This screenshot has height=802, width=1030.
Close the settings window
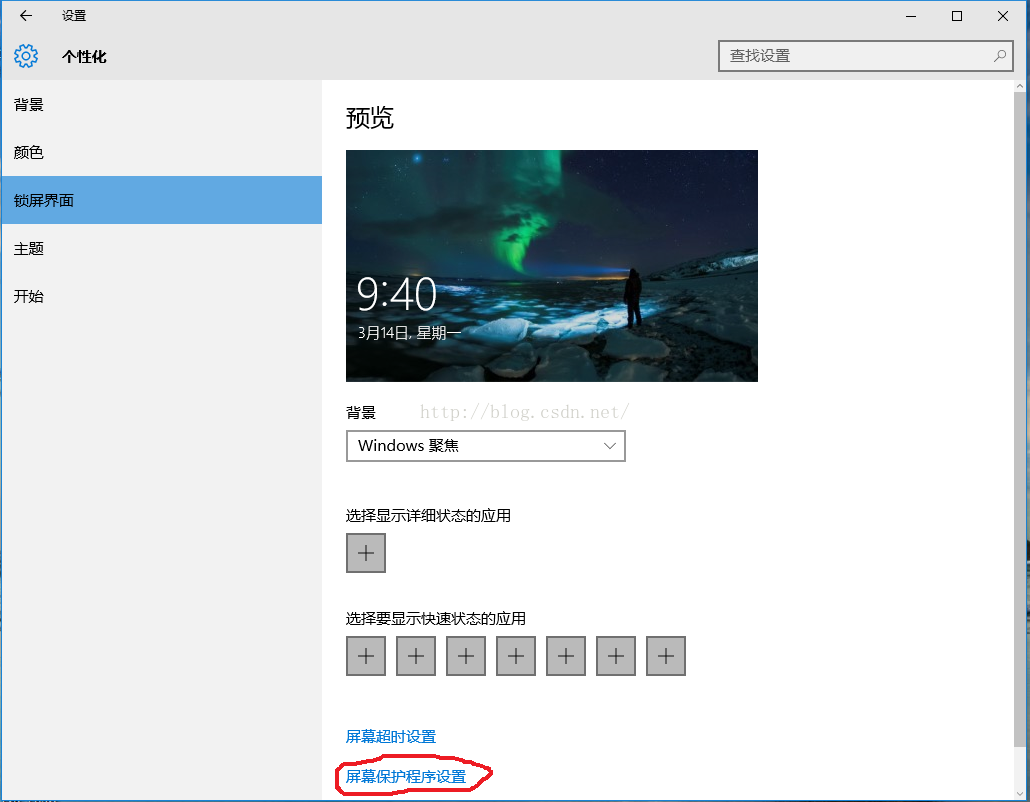[1003, 16]
